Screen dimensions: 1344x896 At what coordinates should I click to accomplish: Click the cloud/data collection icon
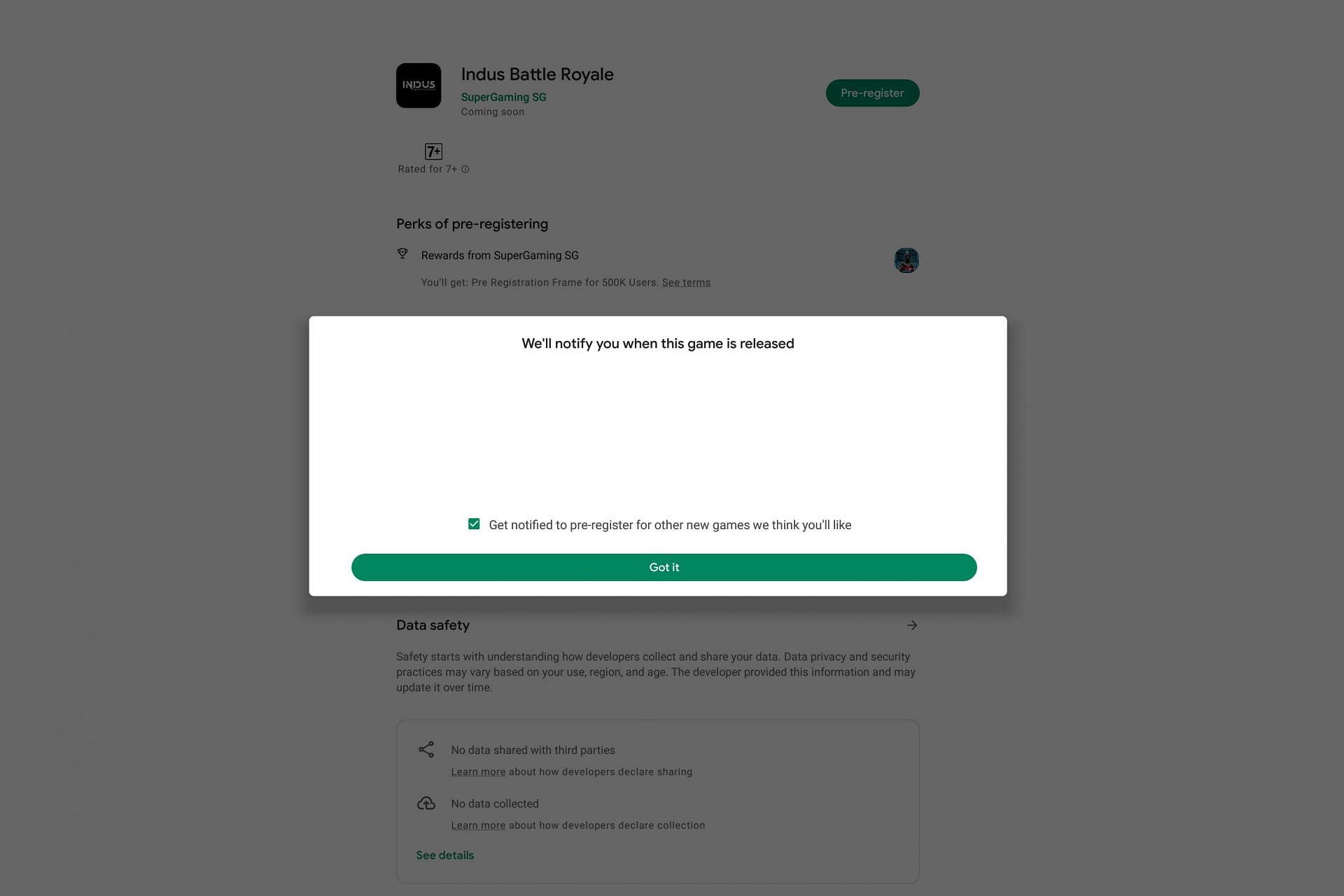[x=425, y=803]
